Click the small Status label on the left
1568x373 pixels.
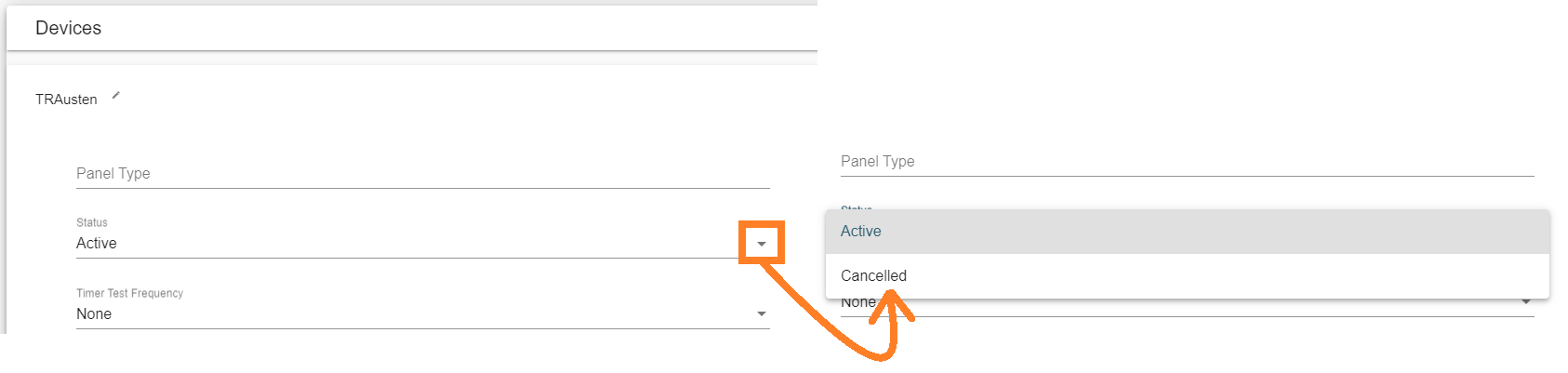click(x=92, y=222)
